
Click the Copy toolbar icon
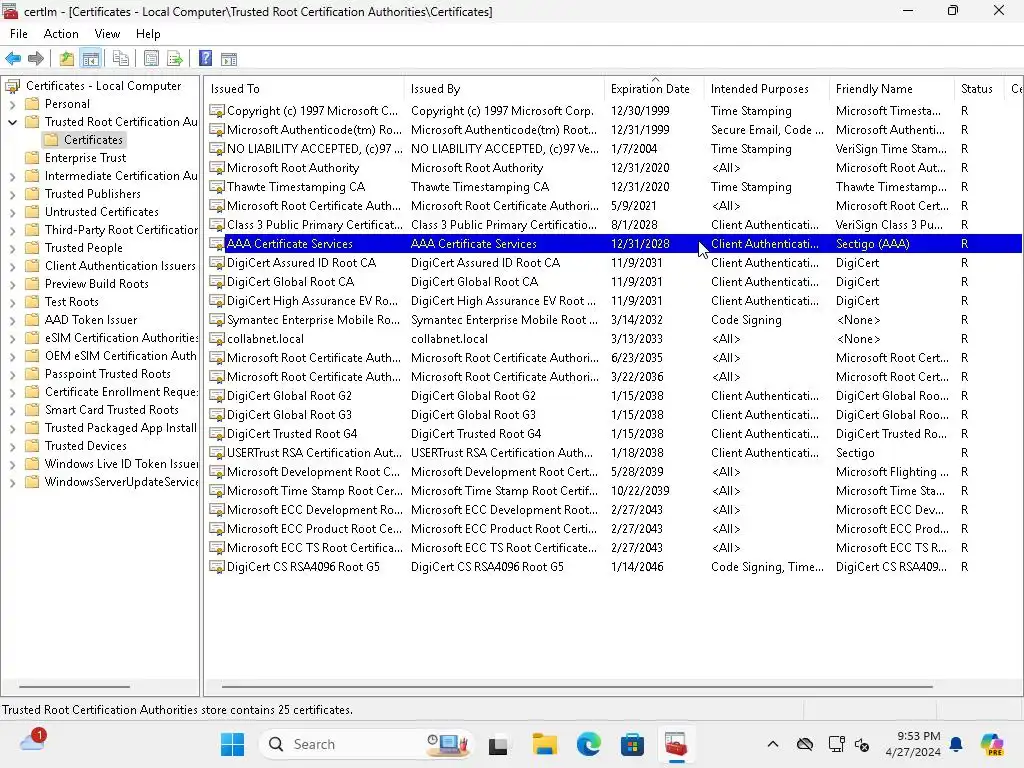coord(120,59)
